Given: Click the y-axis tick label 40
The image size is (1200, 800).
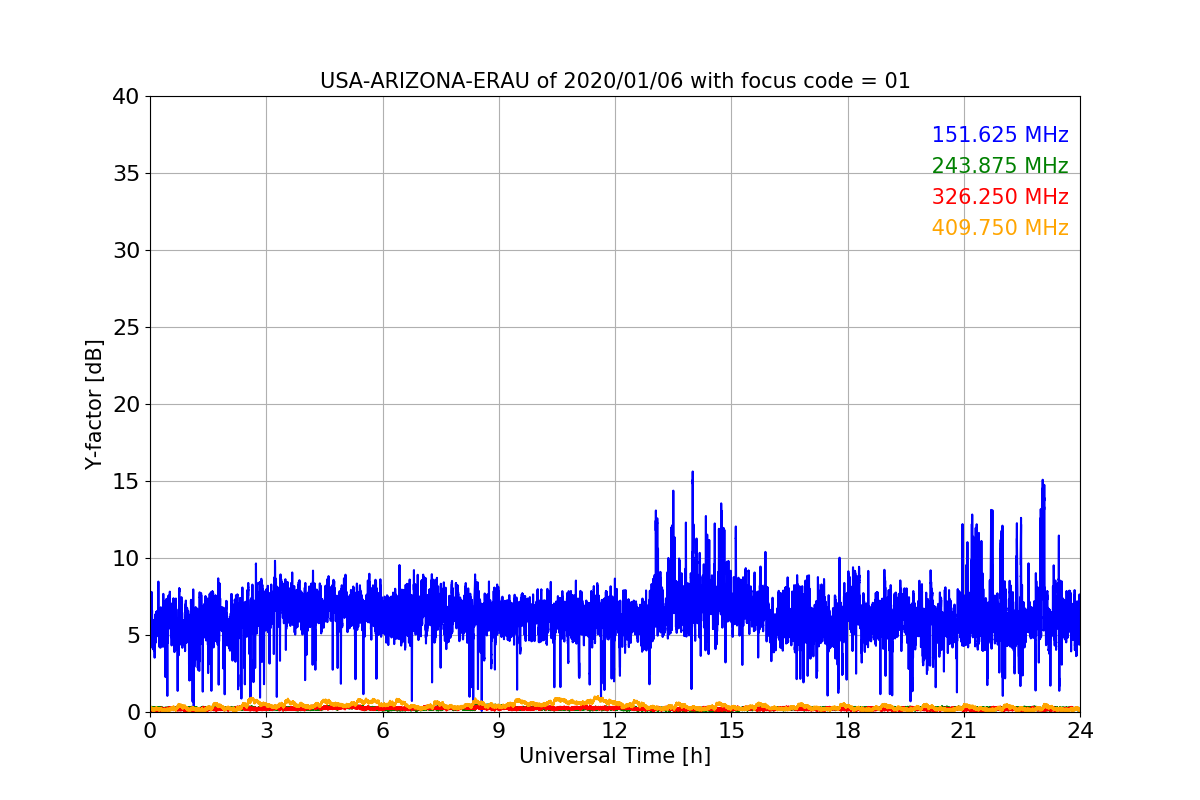Looking at the screenshot, I should 126,97.
